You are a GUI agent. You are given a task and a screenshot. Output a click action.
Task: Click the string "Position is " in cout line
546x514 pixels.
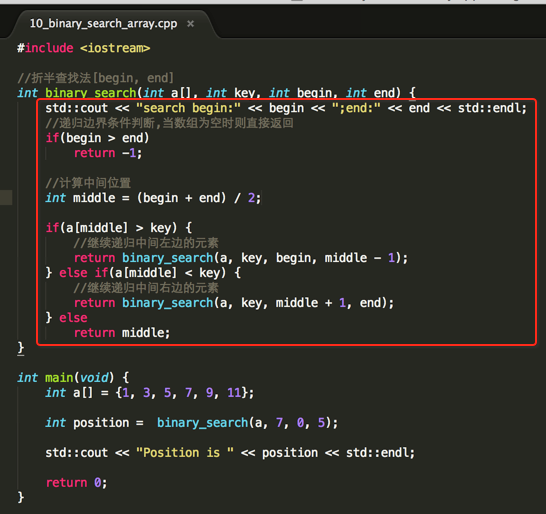pyautogui.click(x=185, y=453)
